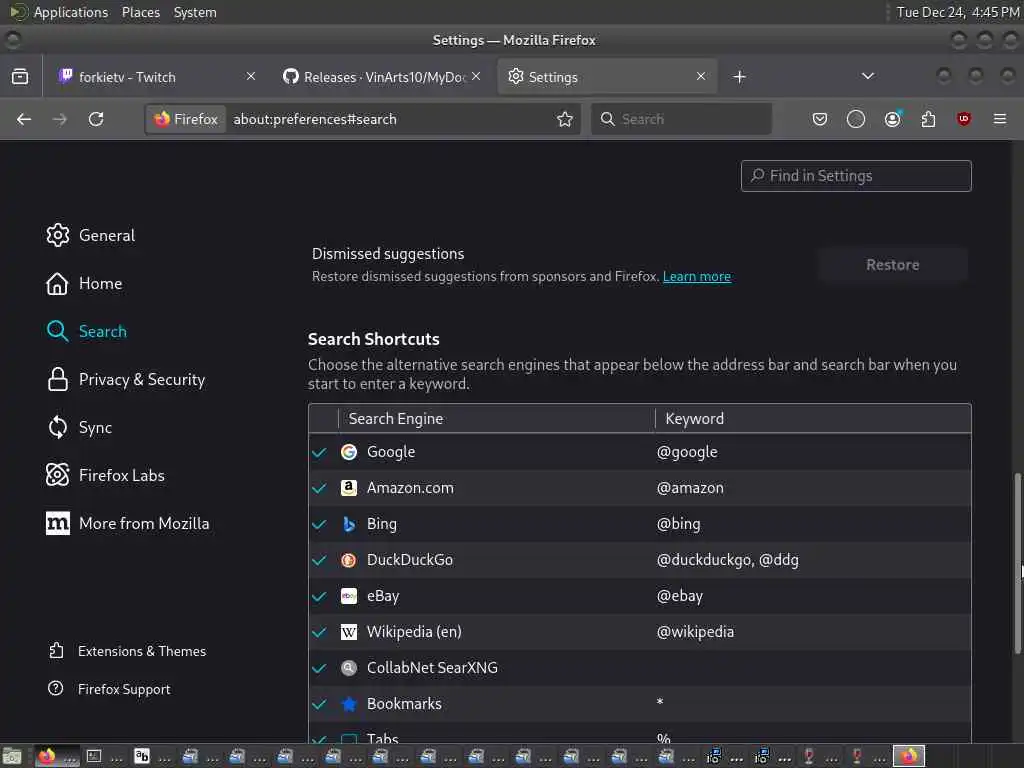
Task: Click Restore dismissed suggestions button
Action: (x=893, y=264)
